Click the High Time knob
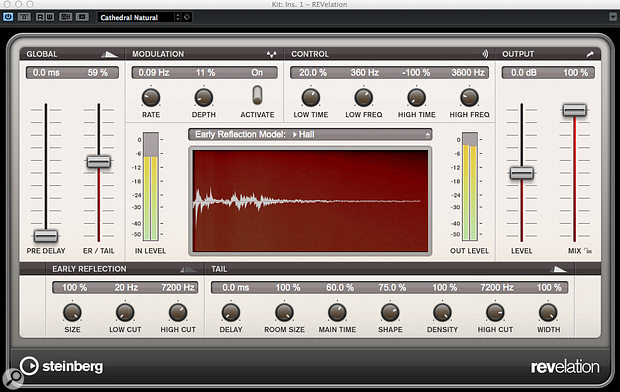The width and height of the screenshot is (620, 392). [416, 97]
